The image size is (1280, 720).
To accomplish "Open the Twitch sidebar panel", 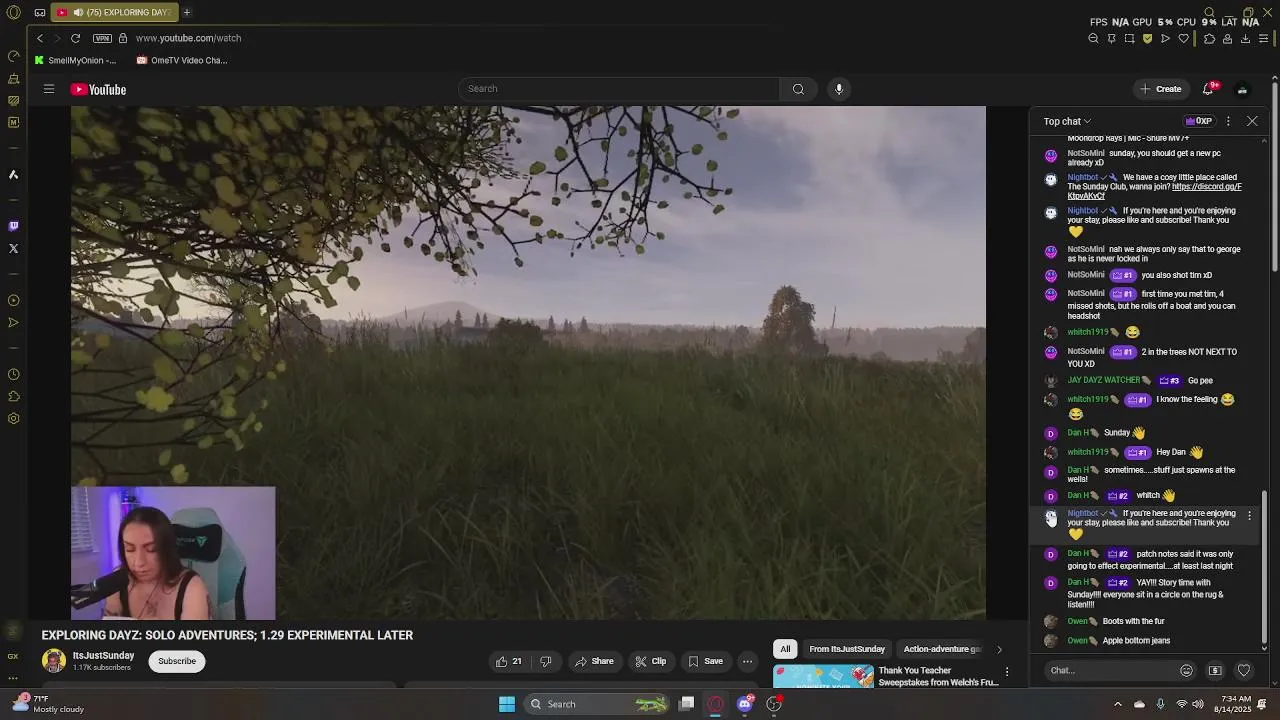I will point(13,226).
